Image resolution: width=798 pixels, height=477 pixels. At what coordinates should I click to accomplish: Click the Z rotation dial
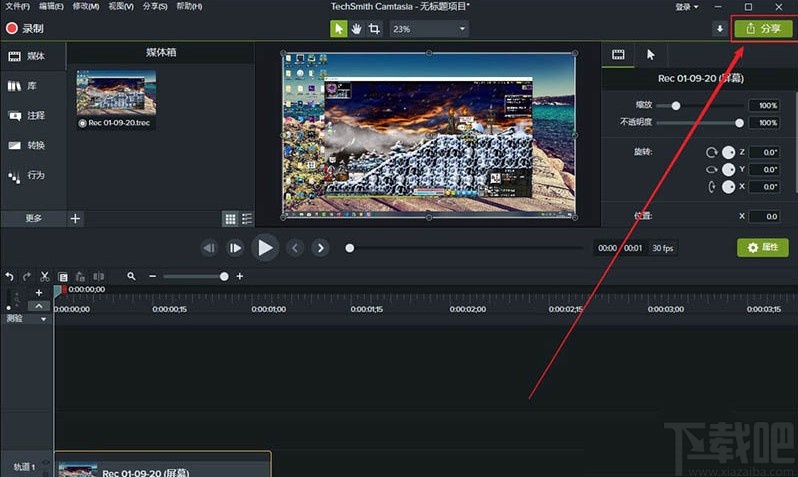[x=729, y=152]
